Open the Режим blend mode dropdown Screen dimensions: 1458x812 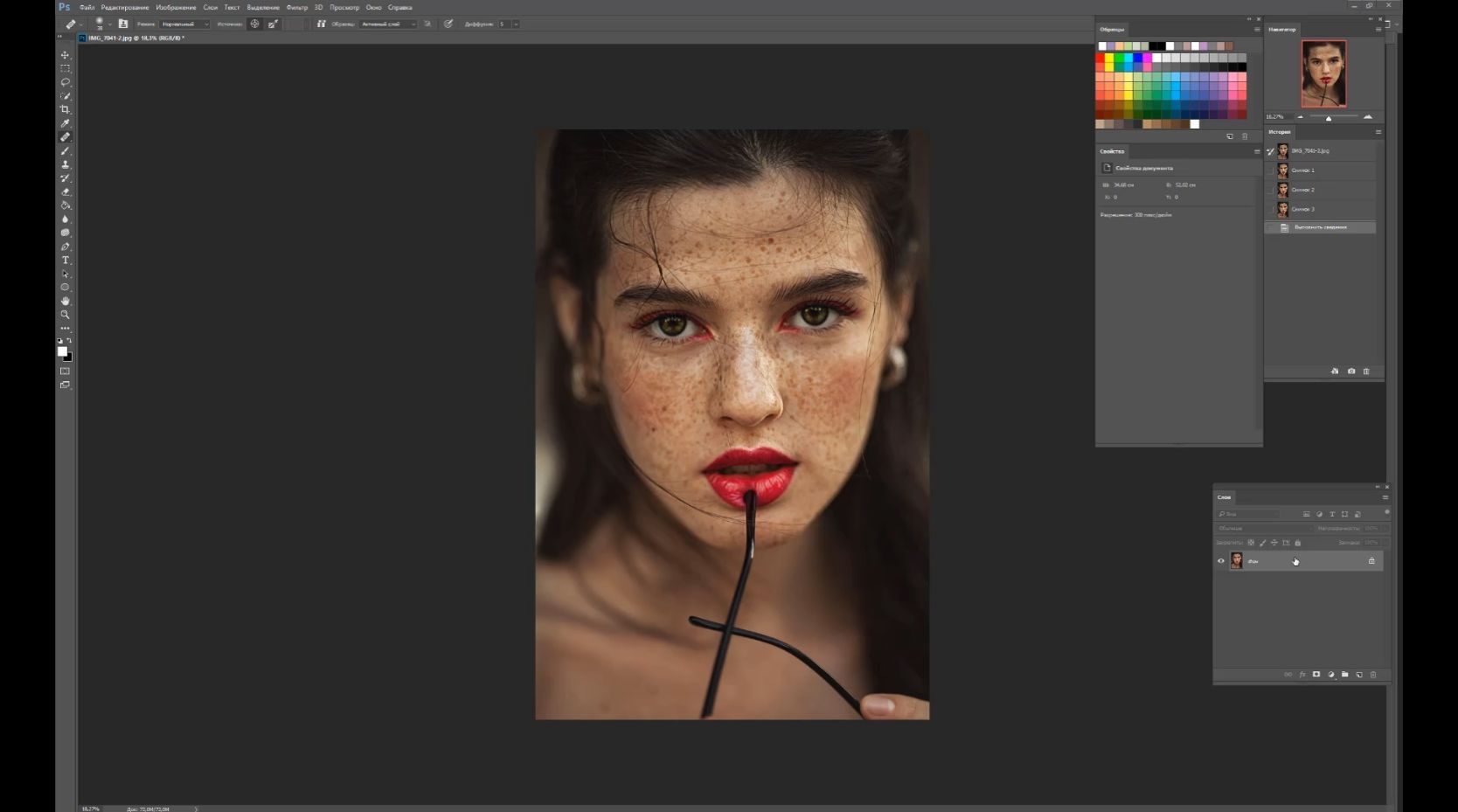click(x=185, y=24)
